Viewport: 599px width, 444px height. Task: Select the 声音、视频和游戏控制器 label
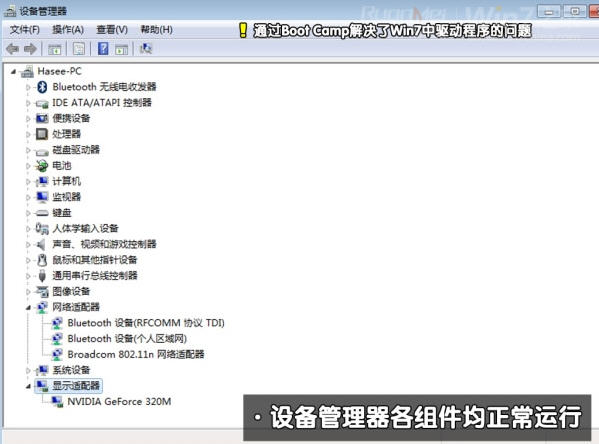104,244
